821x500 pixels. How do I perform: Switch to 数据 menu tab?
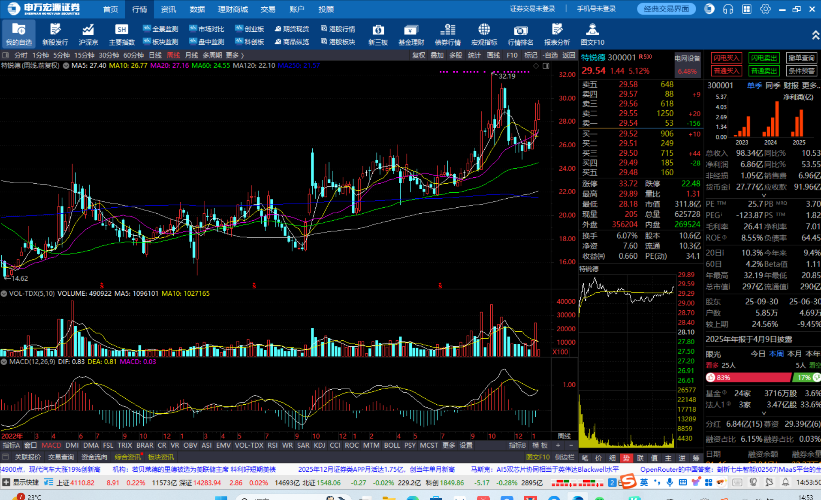coord(197,9)
